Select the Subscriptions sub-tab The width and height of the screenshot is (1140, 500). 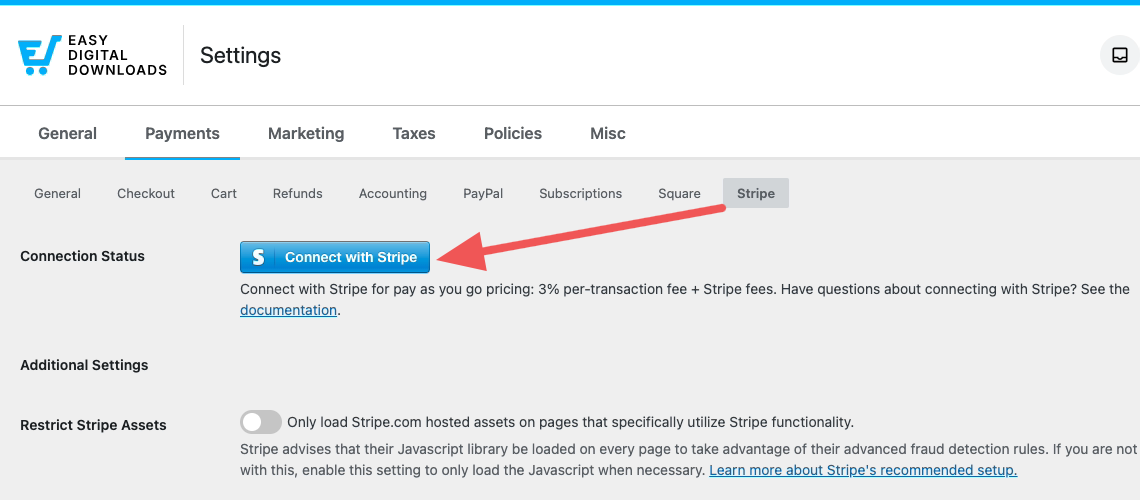581,193
